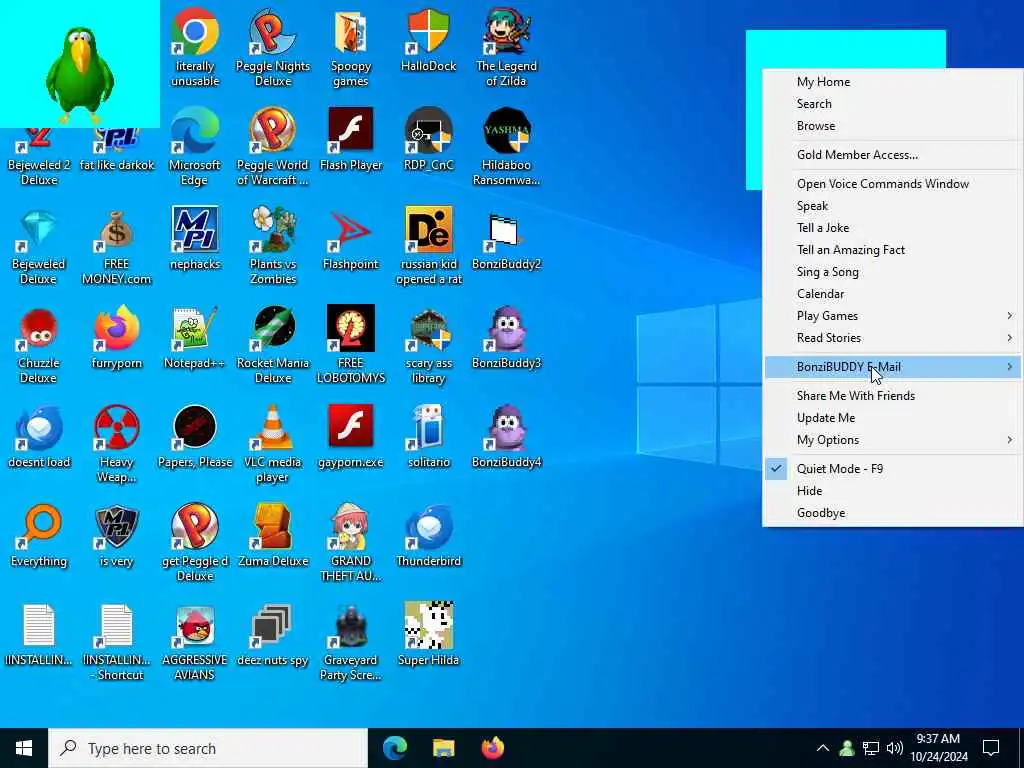Image resolution: width=1024 pixels, height=768 pixels.
Task: Open Edge from the taskbar
Action: (394, 748)
